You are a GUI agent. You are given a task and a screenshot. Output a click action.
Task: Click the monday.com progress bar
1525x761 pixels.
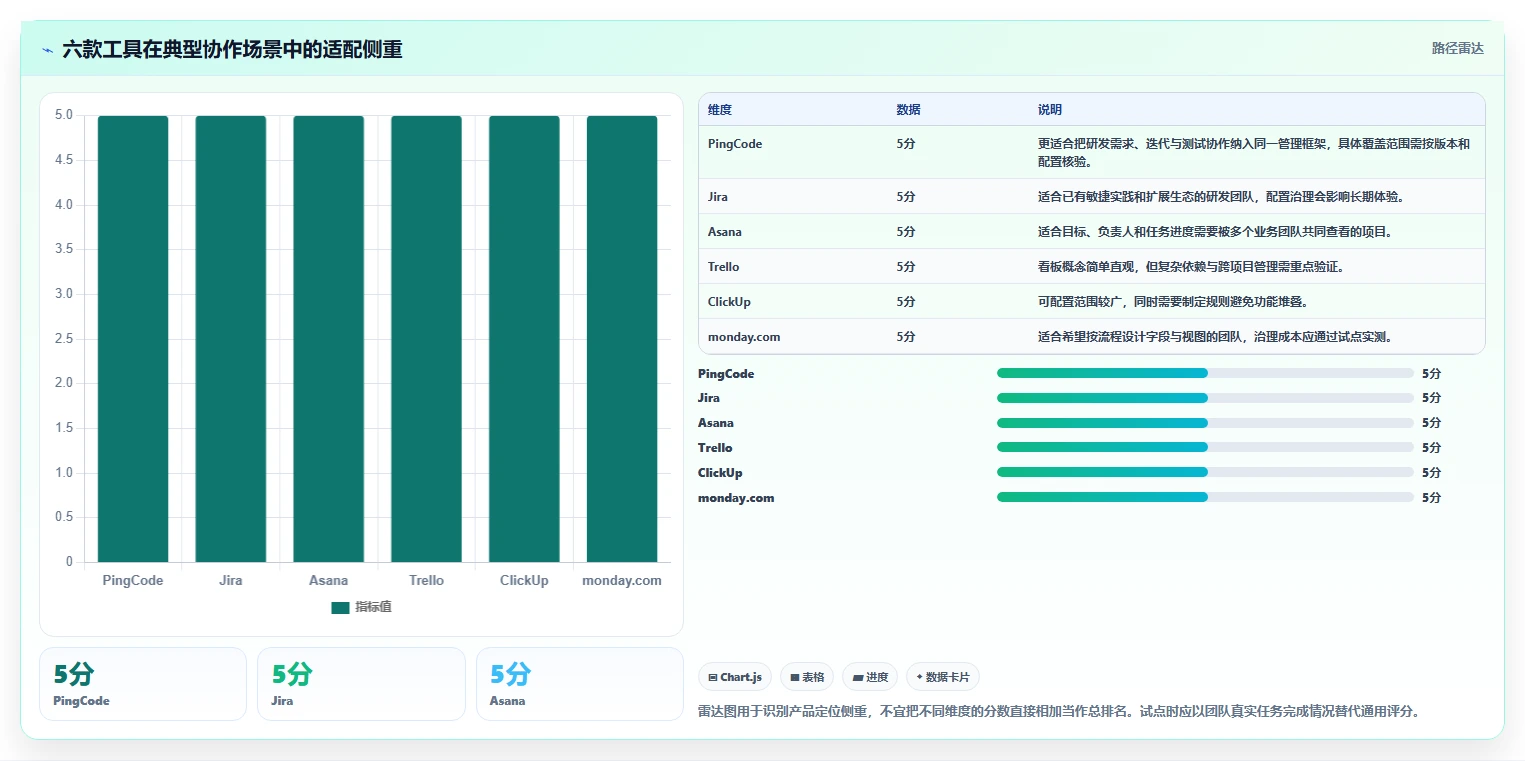click(1205, 497)
